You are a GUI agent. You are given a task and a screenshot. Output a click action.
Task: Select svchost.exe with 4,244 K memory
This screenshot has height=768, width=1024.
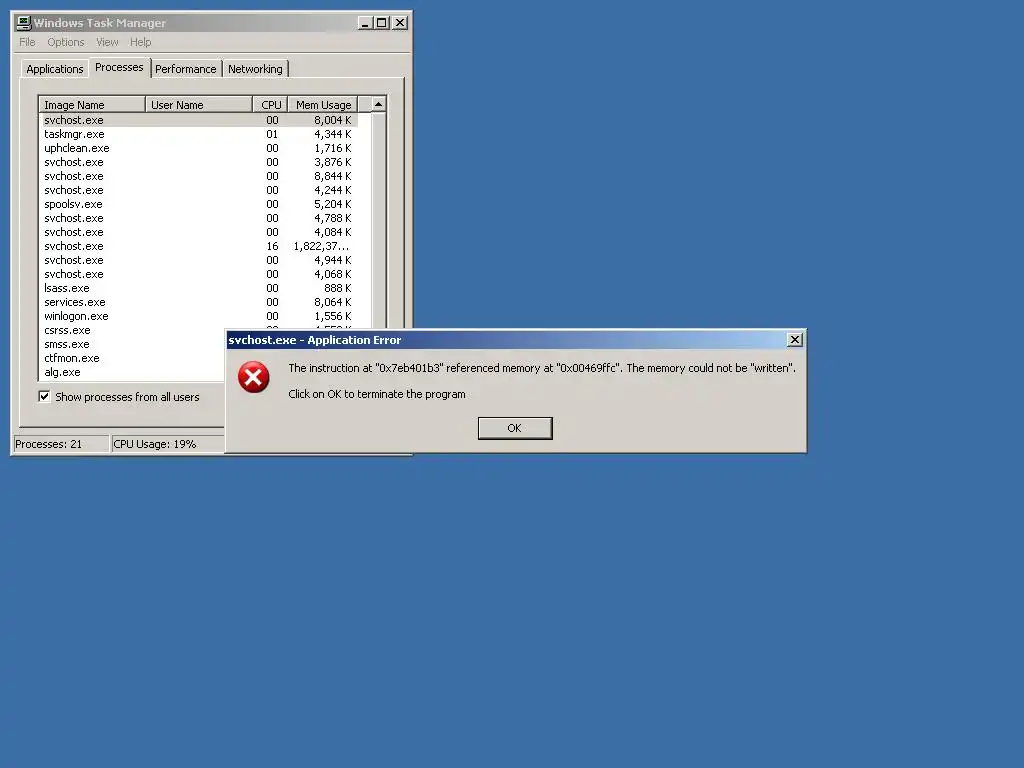tap(200, 190)
